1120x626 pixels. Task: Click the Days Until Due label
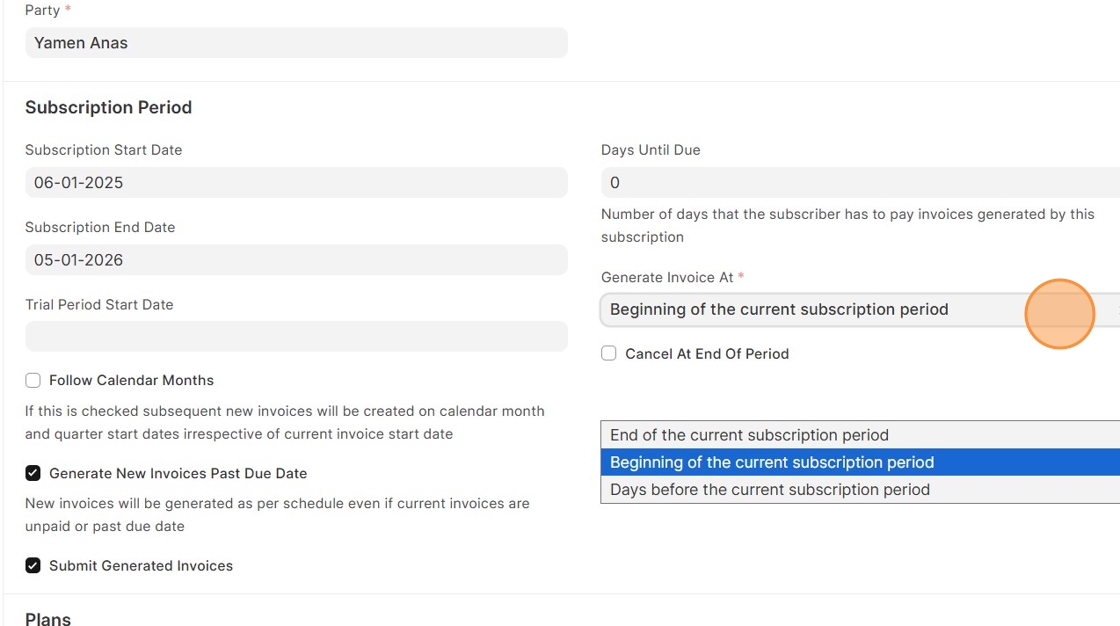[650, 150]
